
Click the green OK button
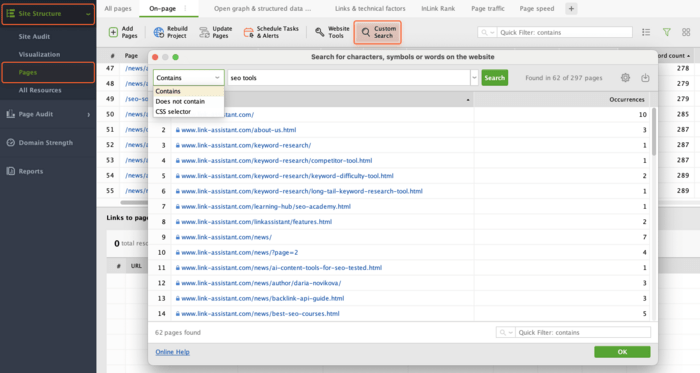click(x=622, y=352)
